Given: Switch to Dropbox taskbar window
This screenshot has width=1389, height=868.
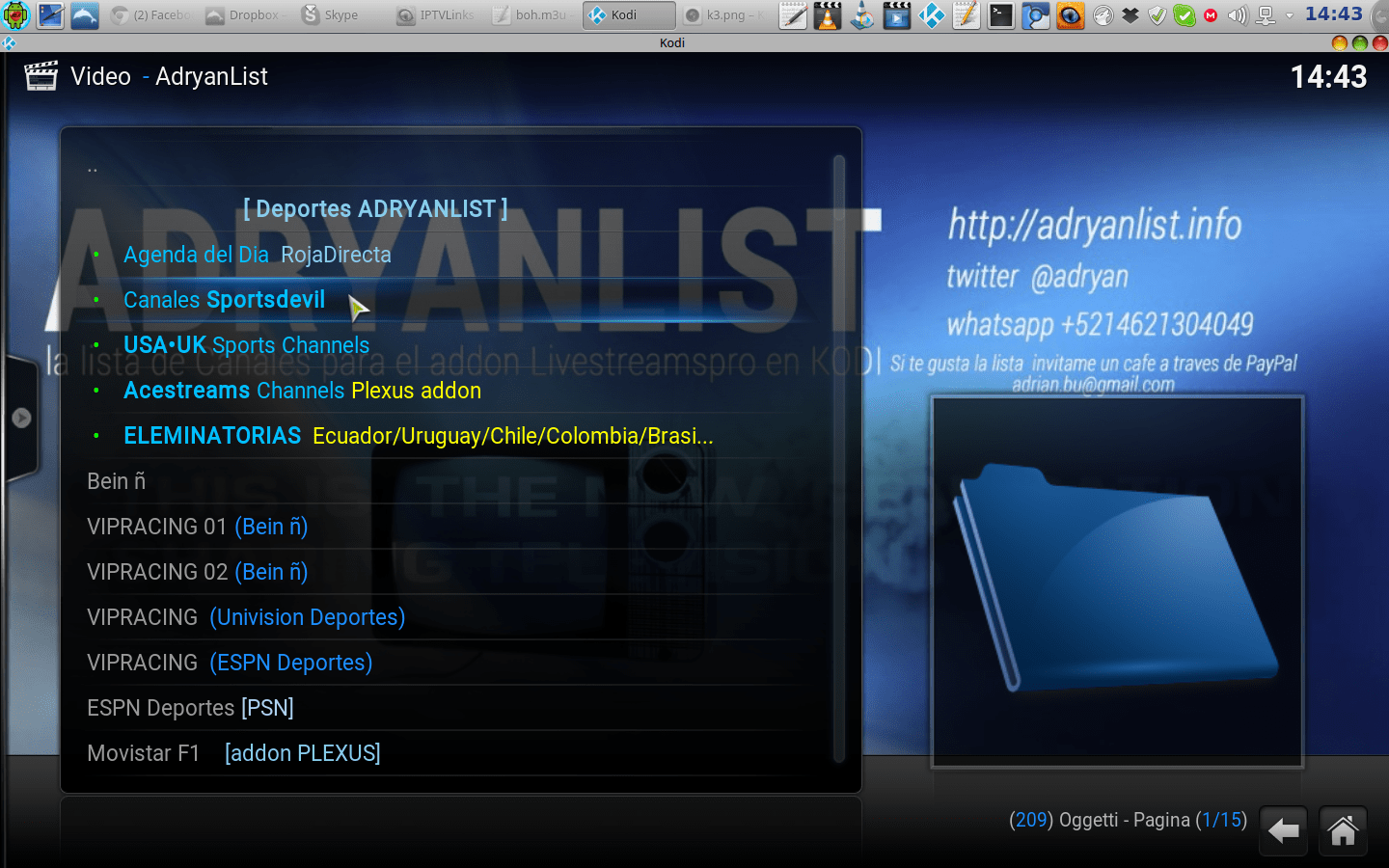Looking at the screenshot, I should click(x=245, y=15).
